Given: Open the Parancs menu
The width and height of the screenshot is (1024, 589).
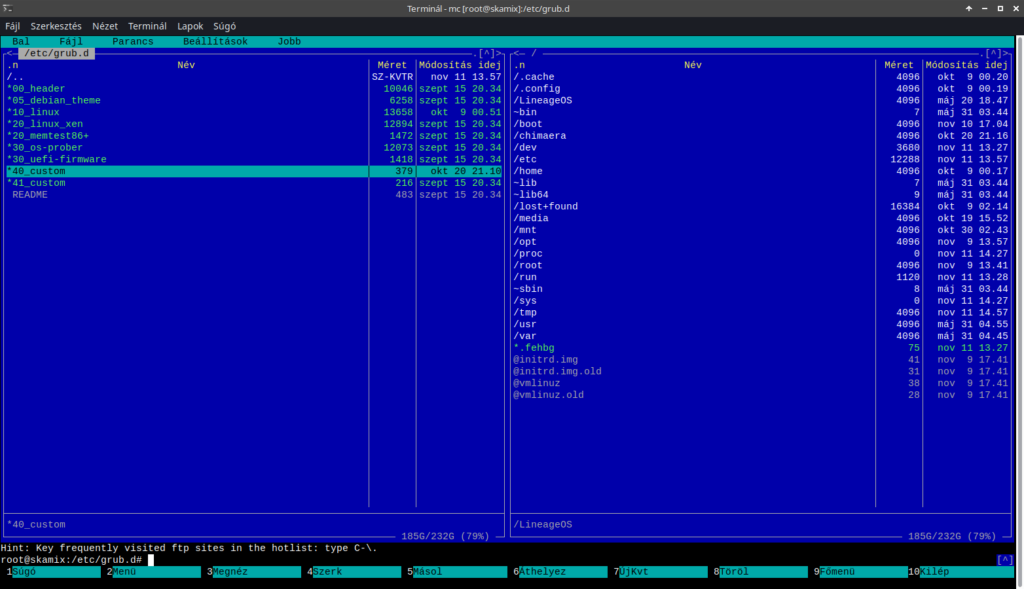Looking at the screenshot, I should [133, 41].
